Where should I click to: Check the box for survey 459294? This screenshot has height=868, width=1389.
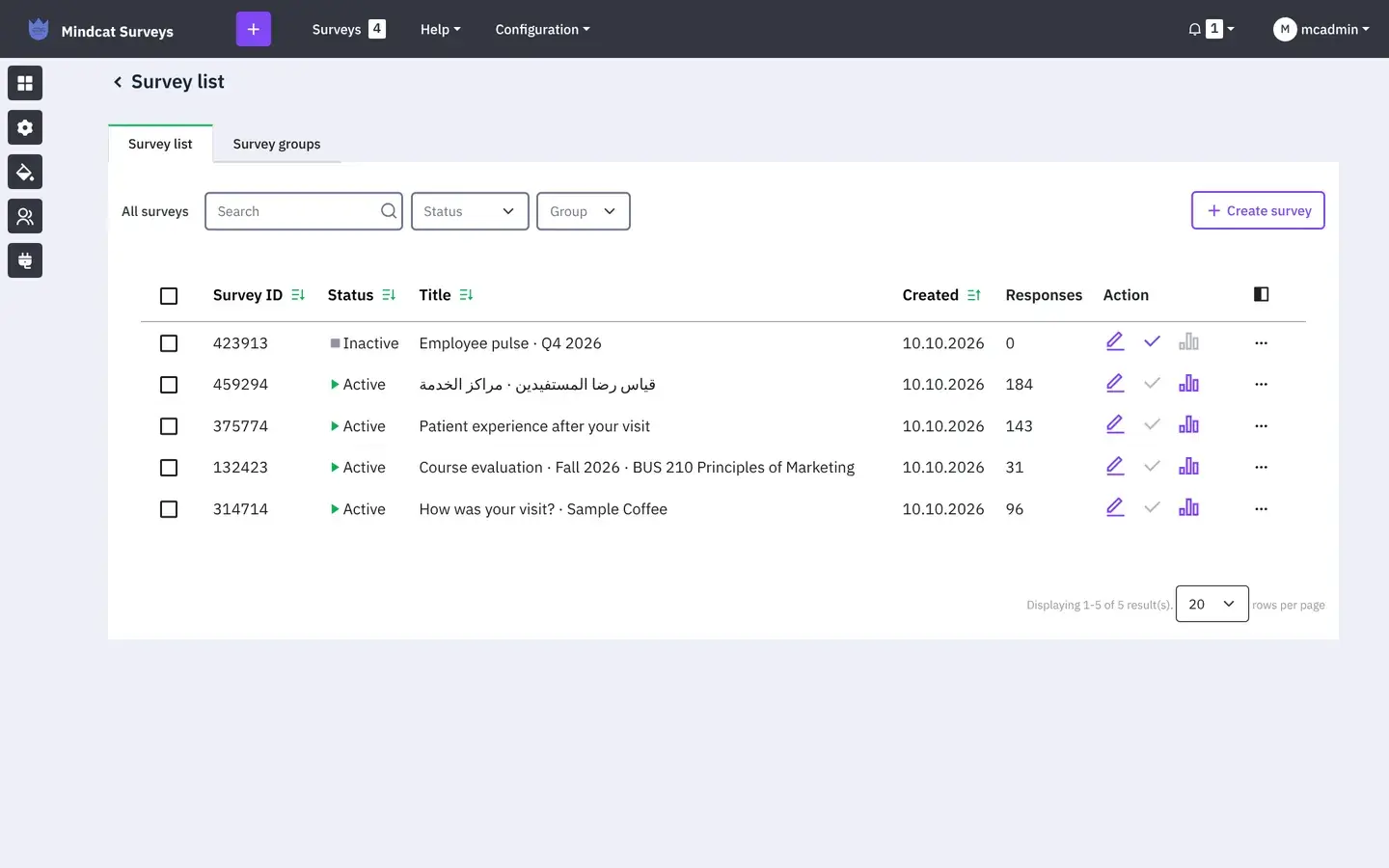(x=169, y=385)
